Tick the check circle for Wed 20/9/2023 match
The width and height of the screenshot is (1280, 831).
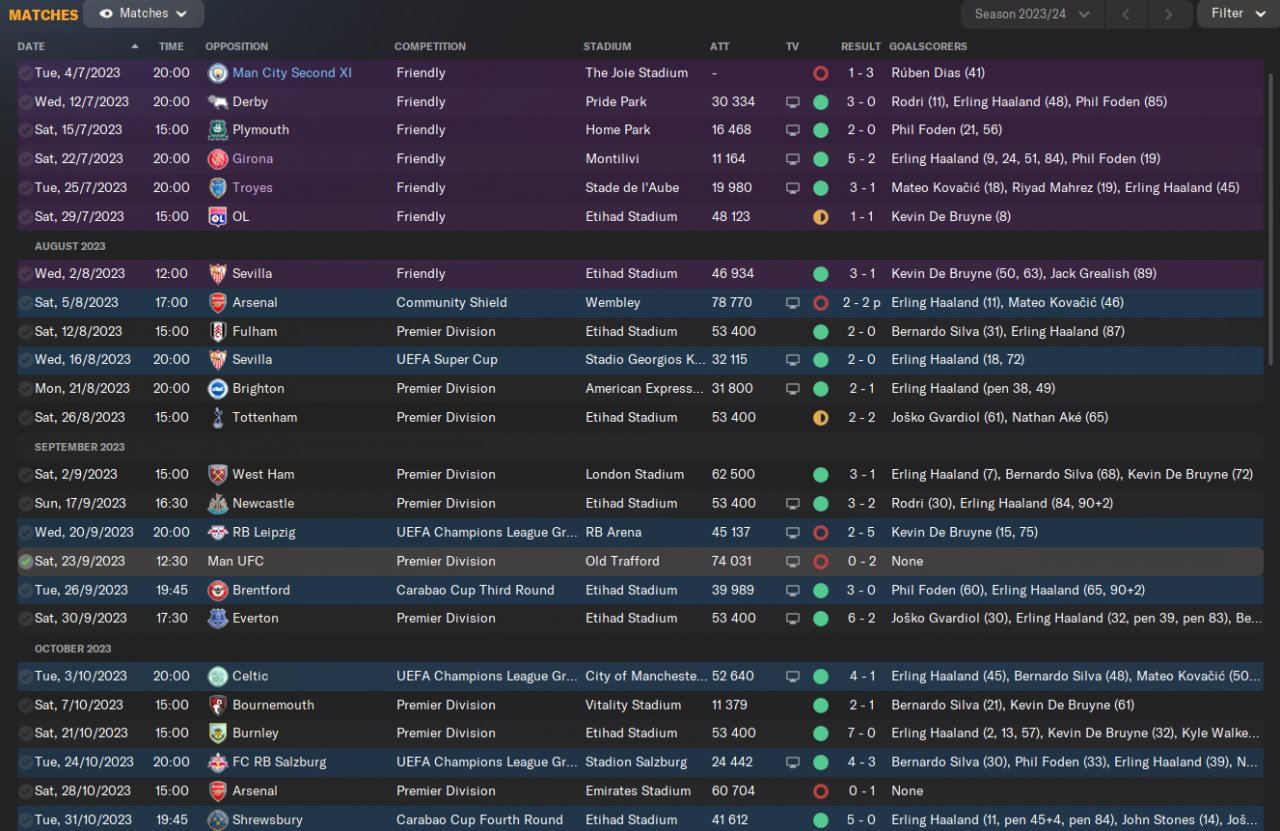tap(26, 533)
